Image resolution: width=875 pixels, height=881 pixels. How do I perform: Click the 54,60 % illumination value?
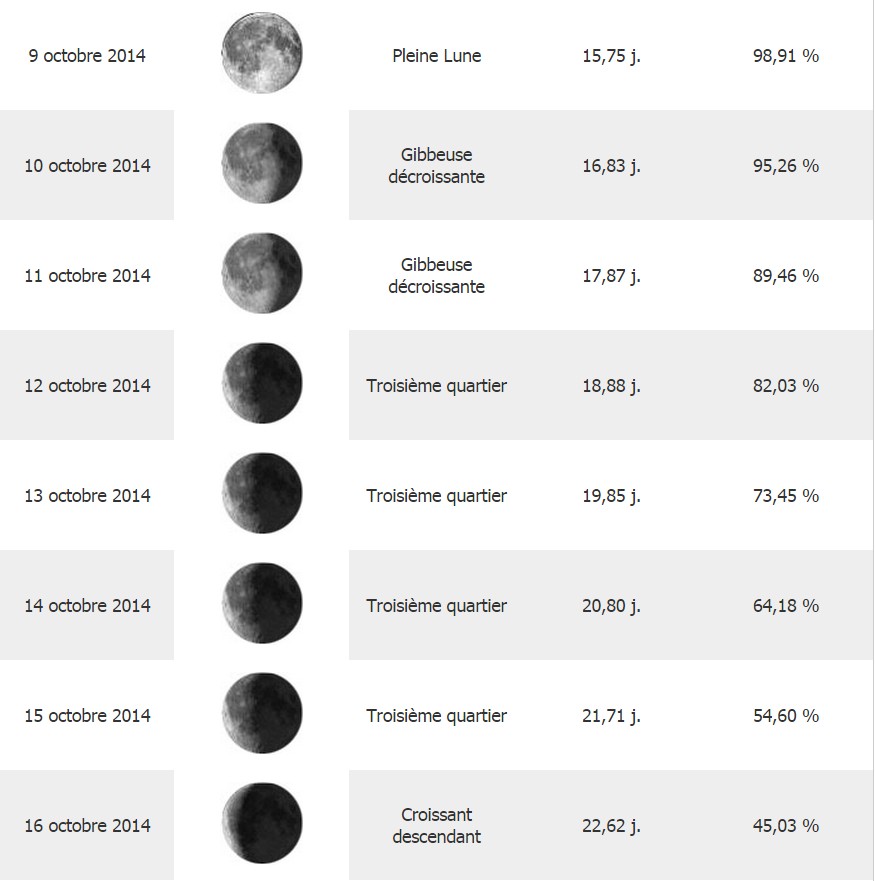tap(786, 716)
